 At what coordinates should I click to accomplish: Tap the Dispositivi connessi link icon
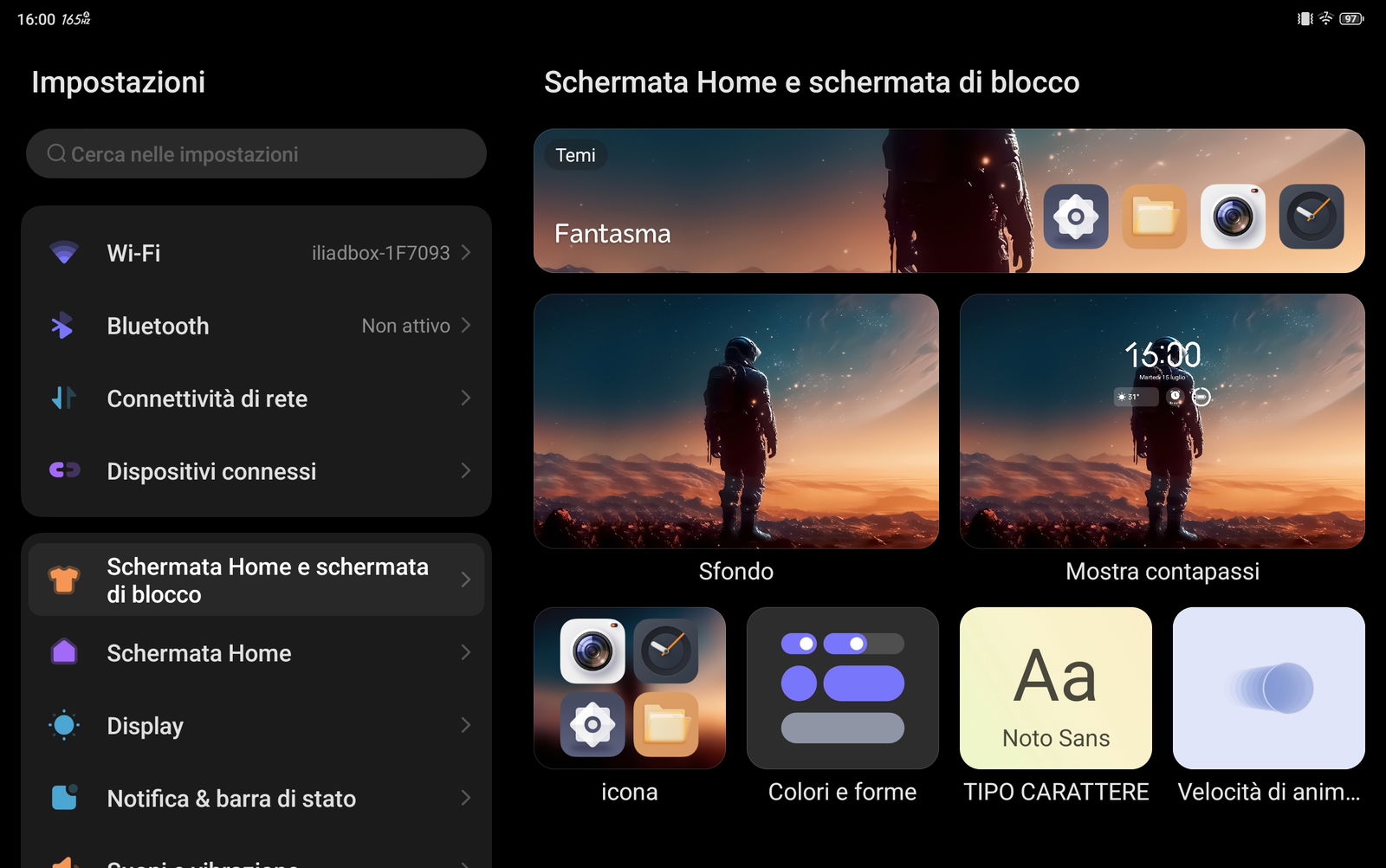(64, 470)
